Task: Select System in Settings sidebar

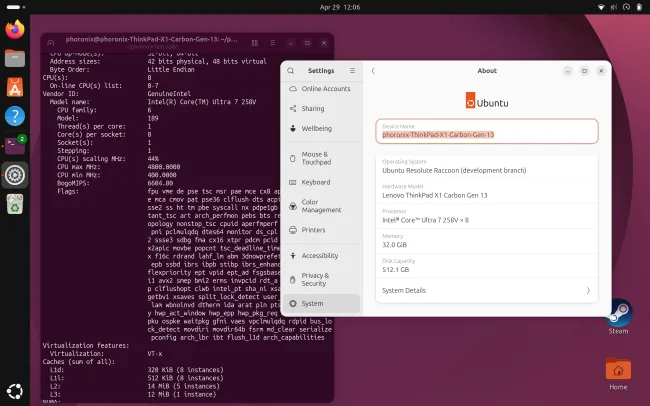Action: click(x=322, y=304)
